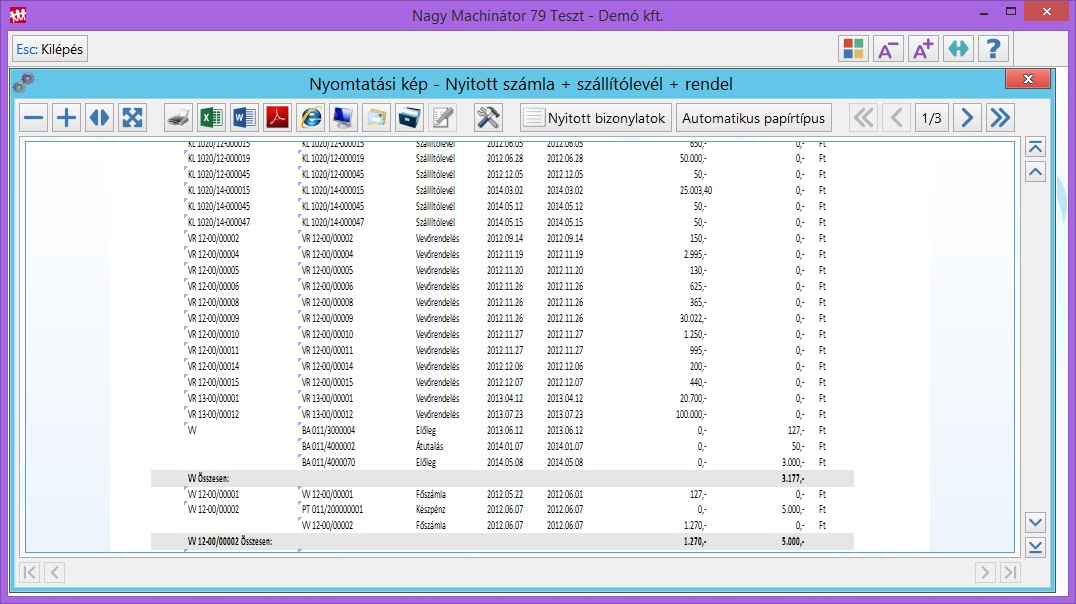Click the zoom in plus icon
The width and height of the screenshot is (1076, 604).
click(x=67, y=118)
